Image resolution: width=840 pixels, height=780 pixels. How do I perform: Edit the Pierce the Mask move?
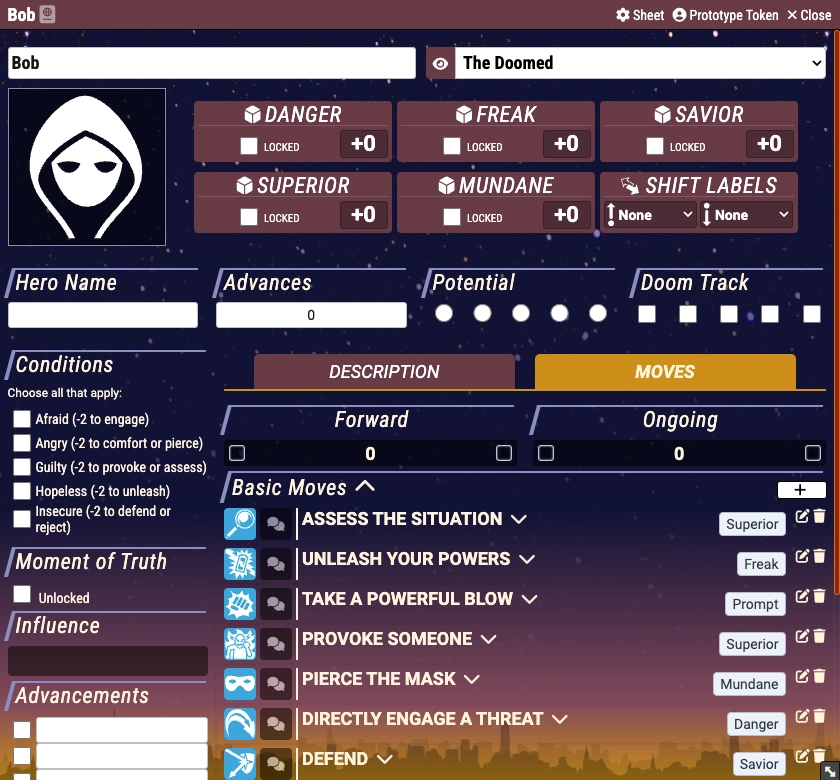pos(802,676)
